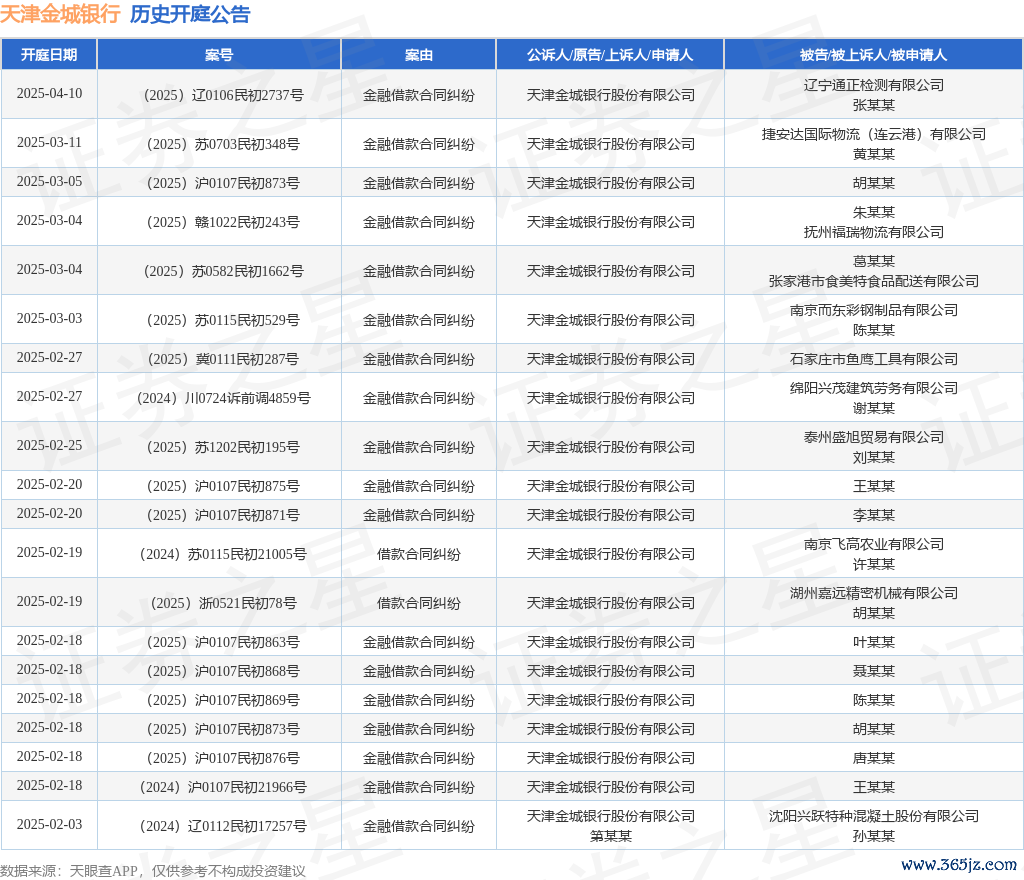The image size is (1024, 880).
Task: Click defendant 南京而东彩钢制品有限公司
Action: tap(874, 310)
